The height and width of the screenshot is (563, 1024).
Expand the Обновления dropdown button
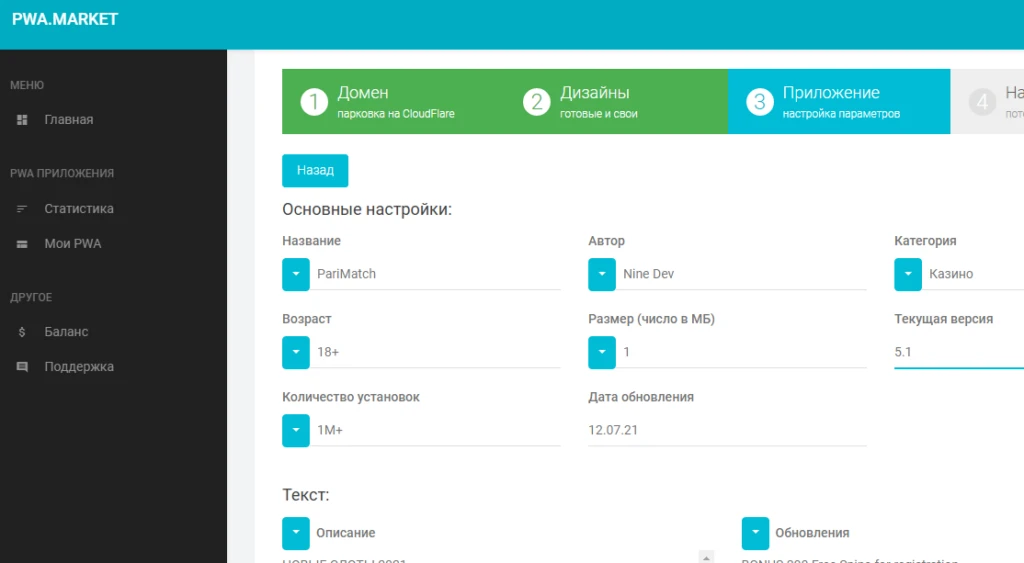(755, 534)
